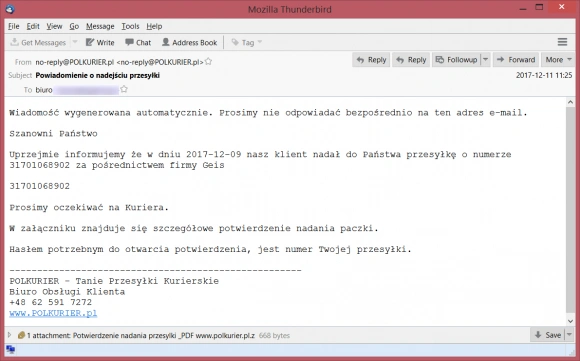Screen dimensions: 580x361
Task: Click the Forward message button
Action: point(516,60)
